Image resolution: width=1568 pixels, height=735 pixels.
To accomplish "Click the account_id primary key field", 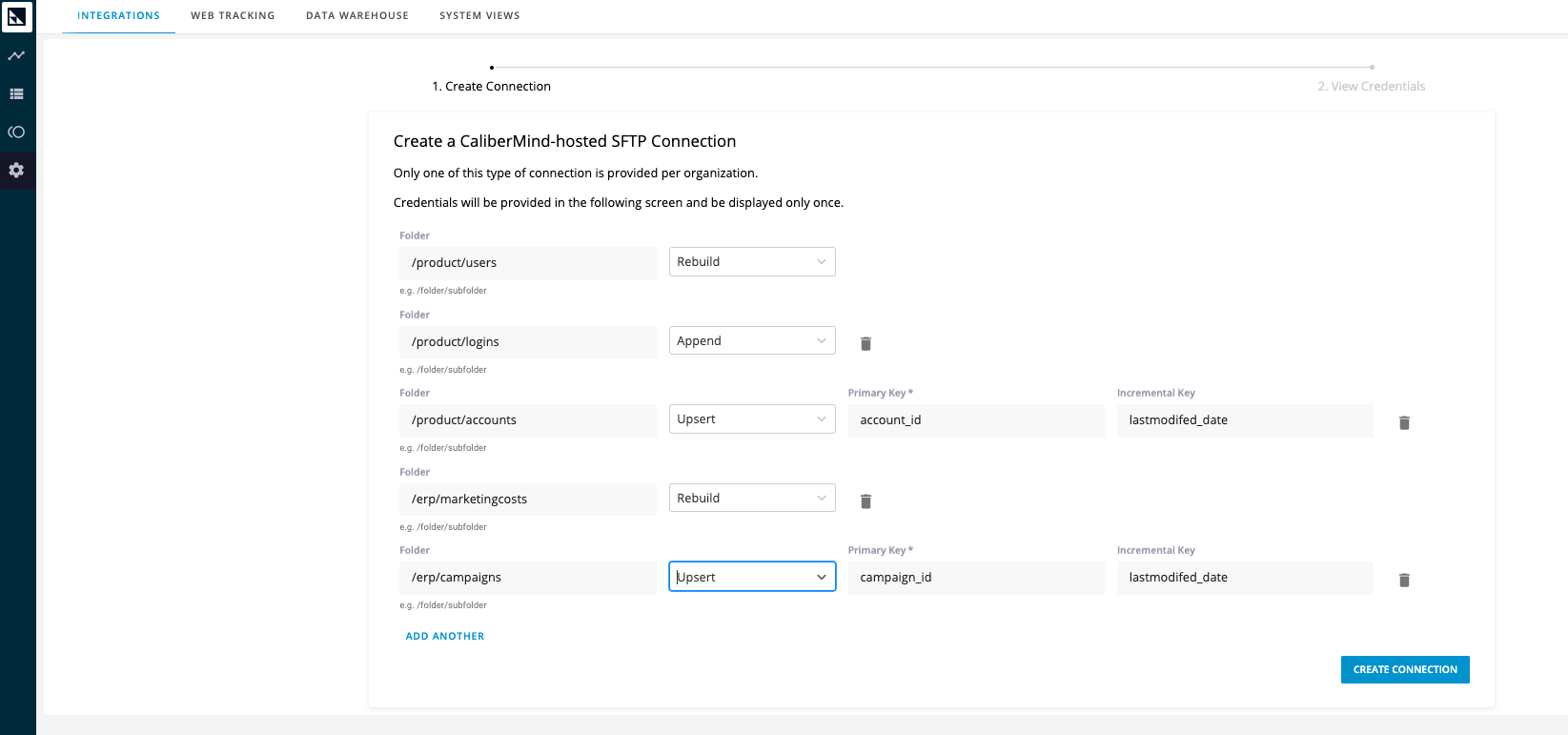I will click(x=976, y=420).
